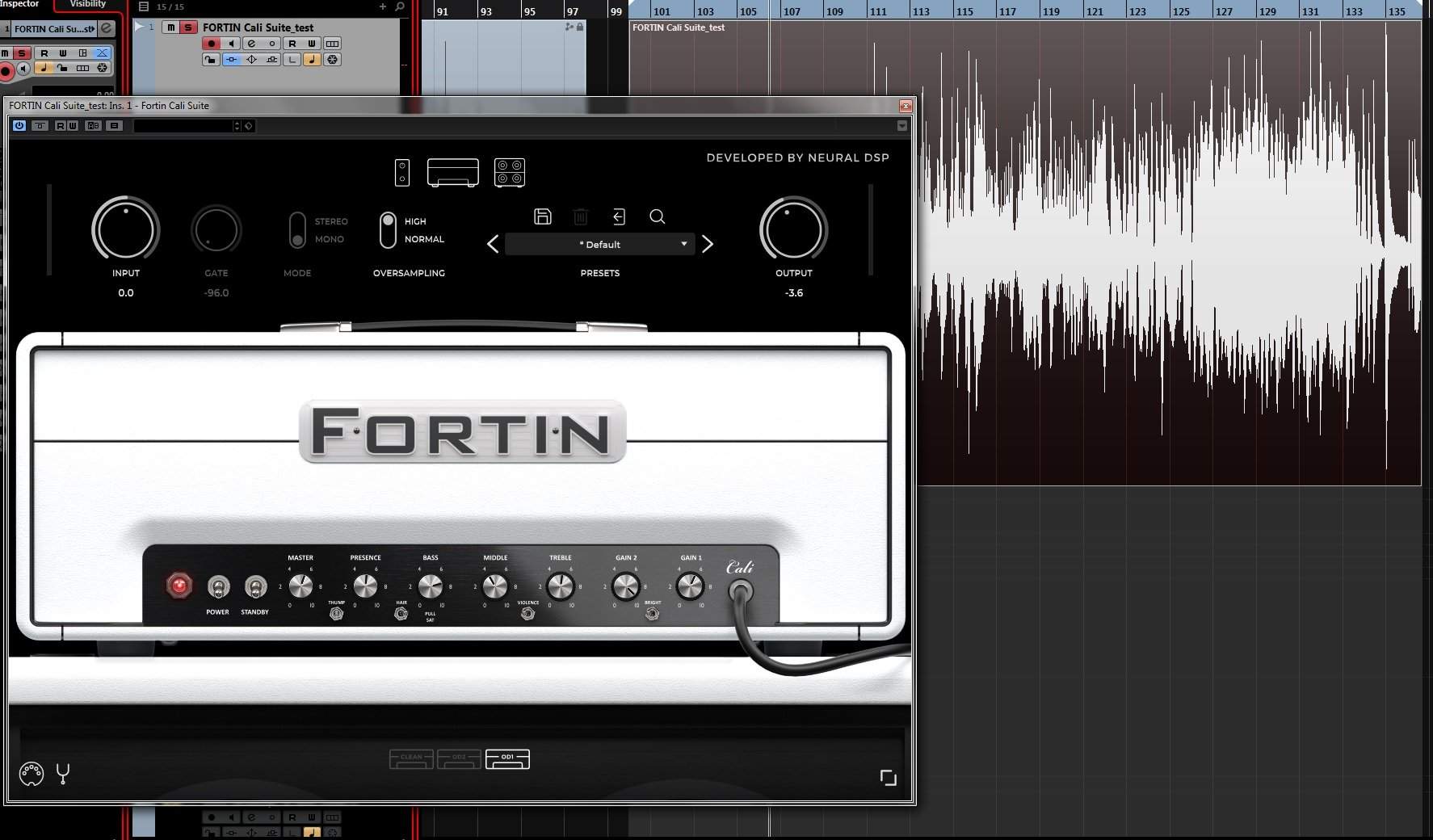1433x840 pixels.
Task: Enable monitor speaker on track list
Action: click(231, 44)
